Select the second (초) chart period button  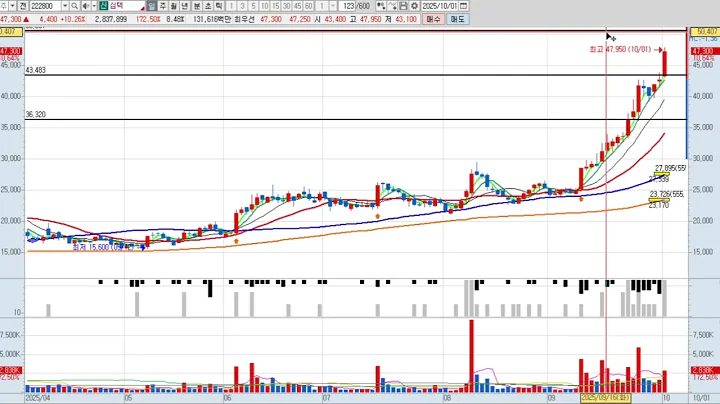point(208,6)
